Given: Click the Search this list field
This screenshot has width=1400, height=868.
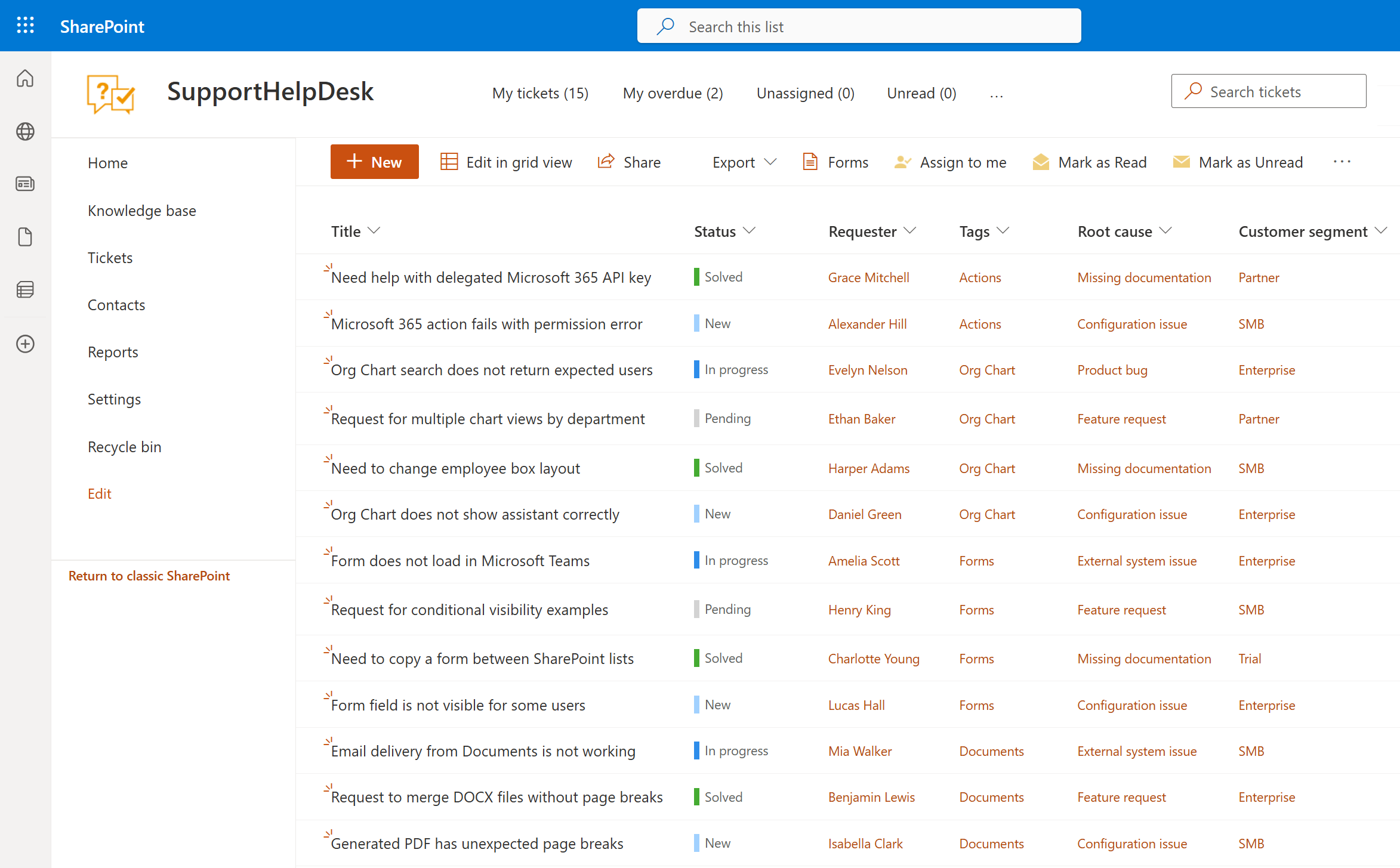Looking at the screenshot, I should pos(859,26).
